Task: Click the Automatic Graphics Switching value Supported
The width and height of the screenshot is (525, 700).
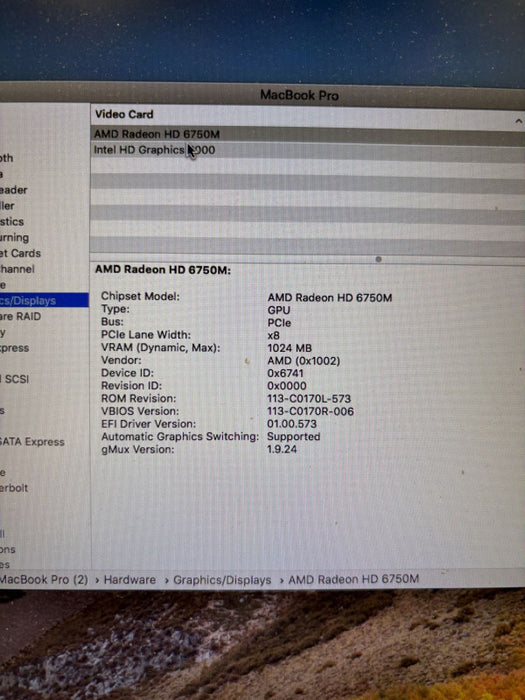Action: (x=294, y=437)
